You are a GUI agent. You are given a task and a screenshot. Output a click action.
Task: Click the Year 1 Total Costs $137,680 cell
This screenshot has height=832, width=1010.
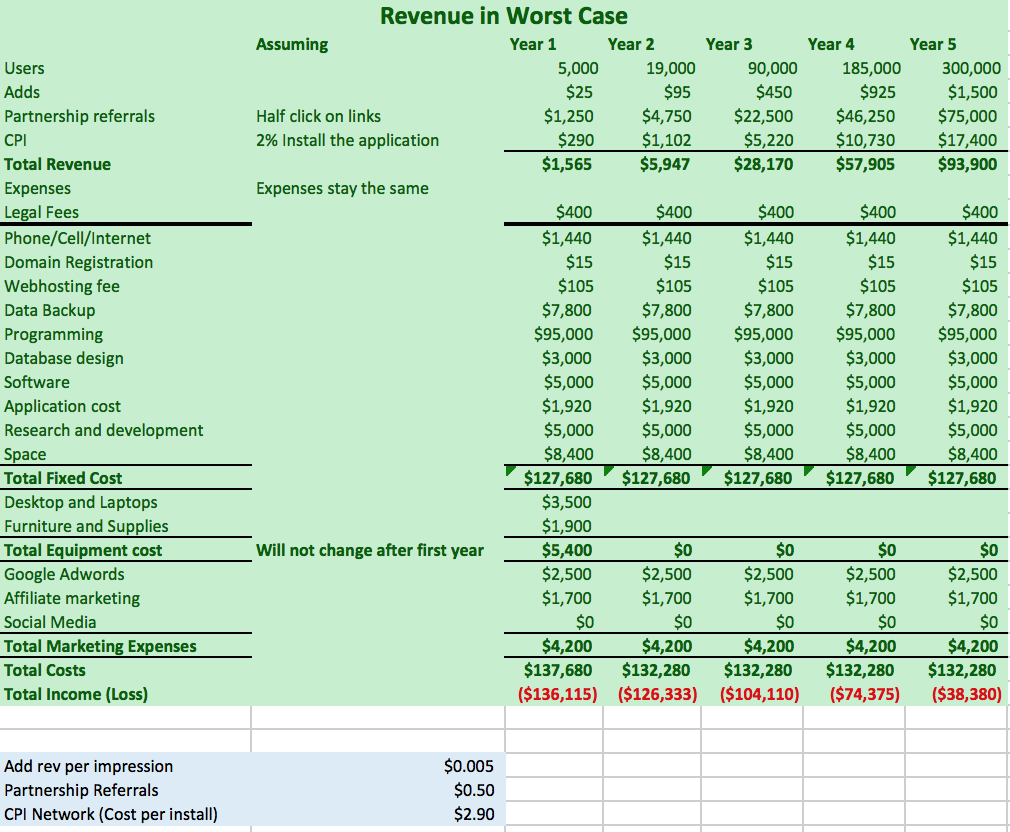(558, 670)
